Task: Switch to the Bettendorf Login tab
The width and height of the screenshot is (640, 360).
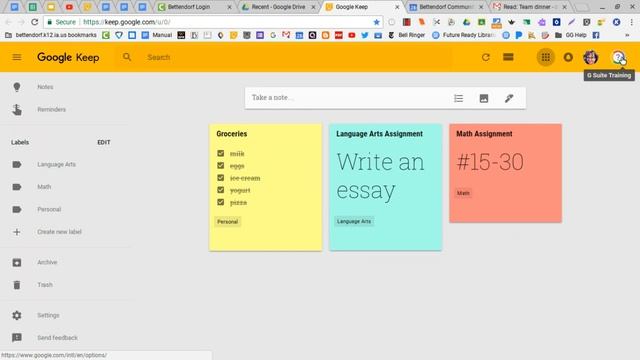Action: pos(195,7)
